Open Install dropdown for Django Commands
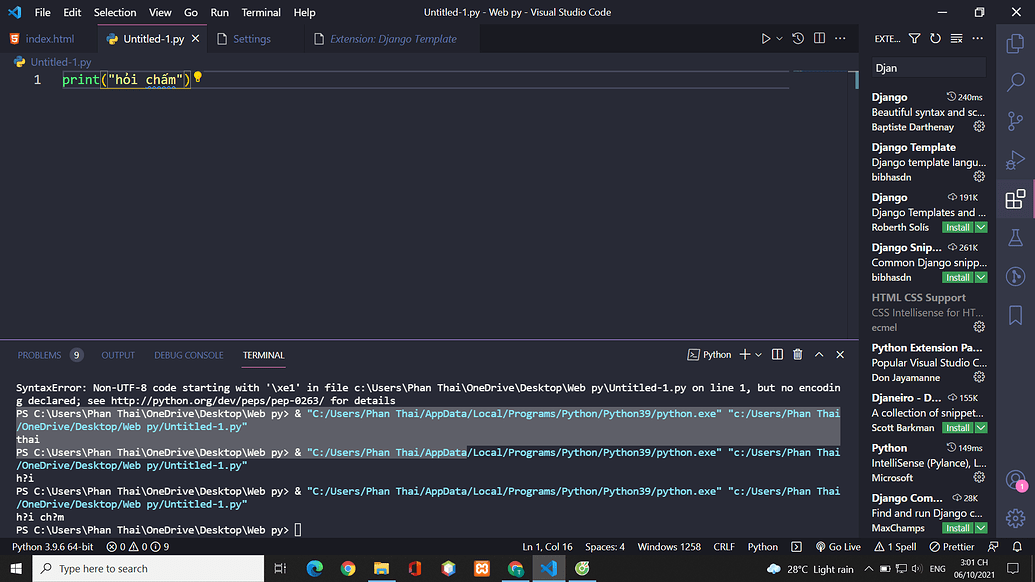This screenshot has width=1035, height=582. click(x=982, y=529)
